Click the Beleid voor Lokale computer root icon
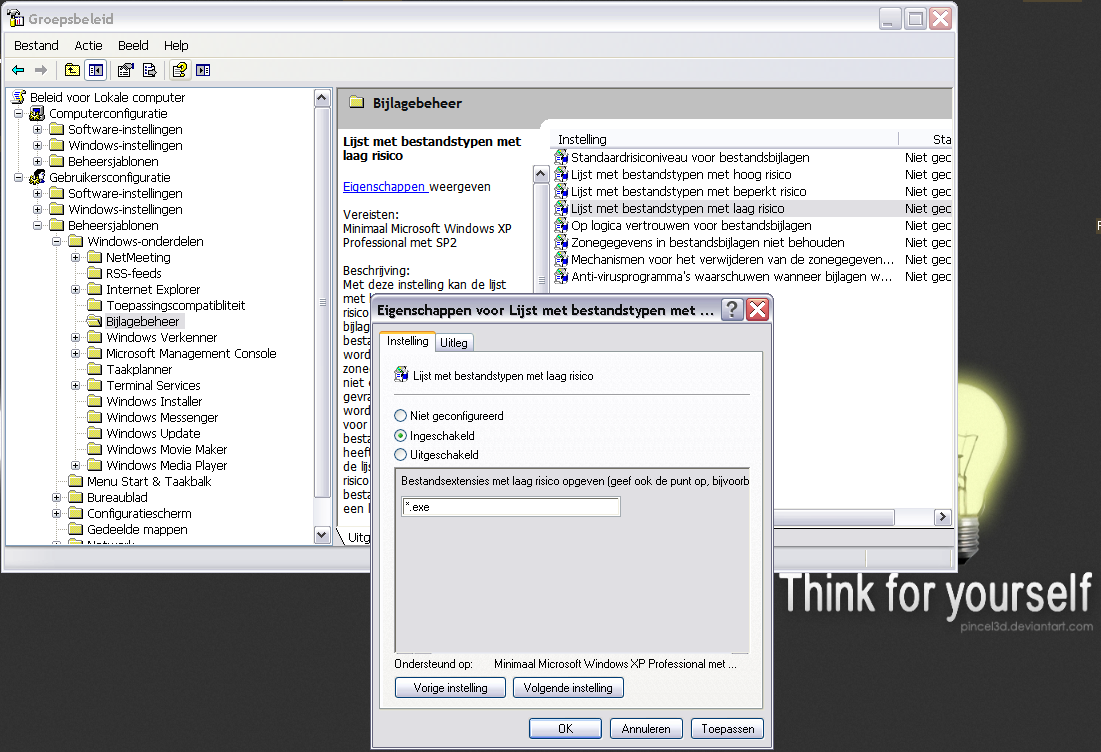The image size is (1101, 752). tap(19, 97)
